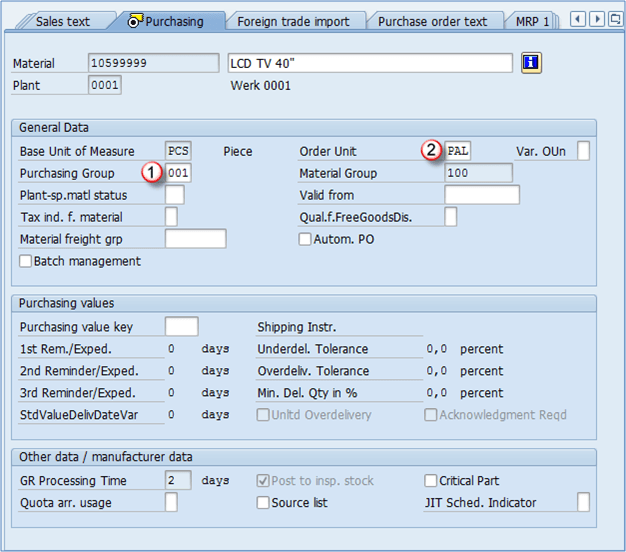The height and width of the screenshot is (552, 626).
Task: Switch to the Sales text tab
Action: tap(62, 21)
